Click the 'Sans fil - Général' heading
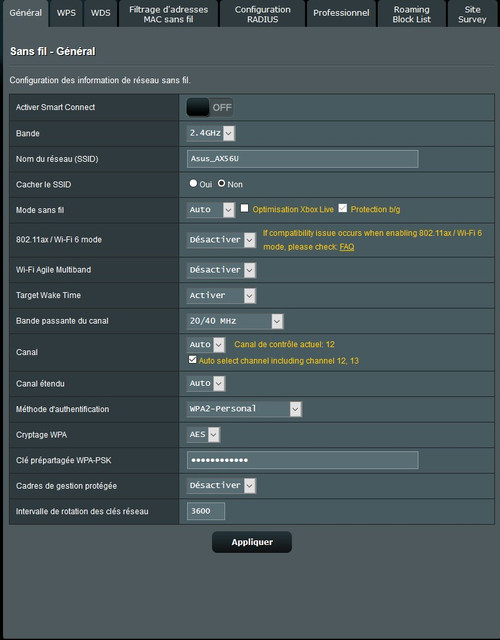 point(53,51)
